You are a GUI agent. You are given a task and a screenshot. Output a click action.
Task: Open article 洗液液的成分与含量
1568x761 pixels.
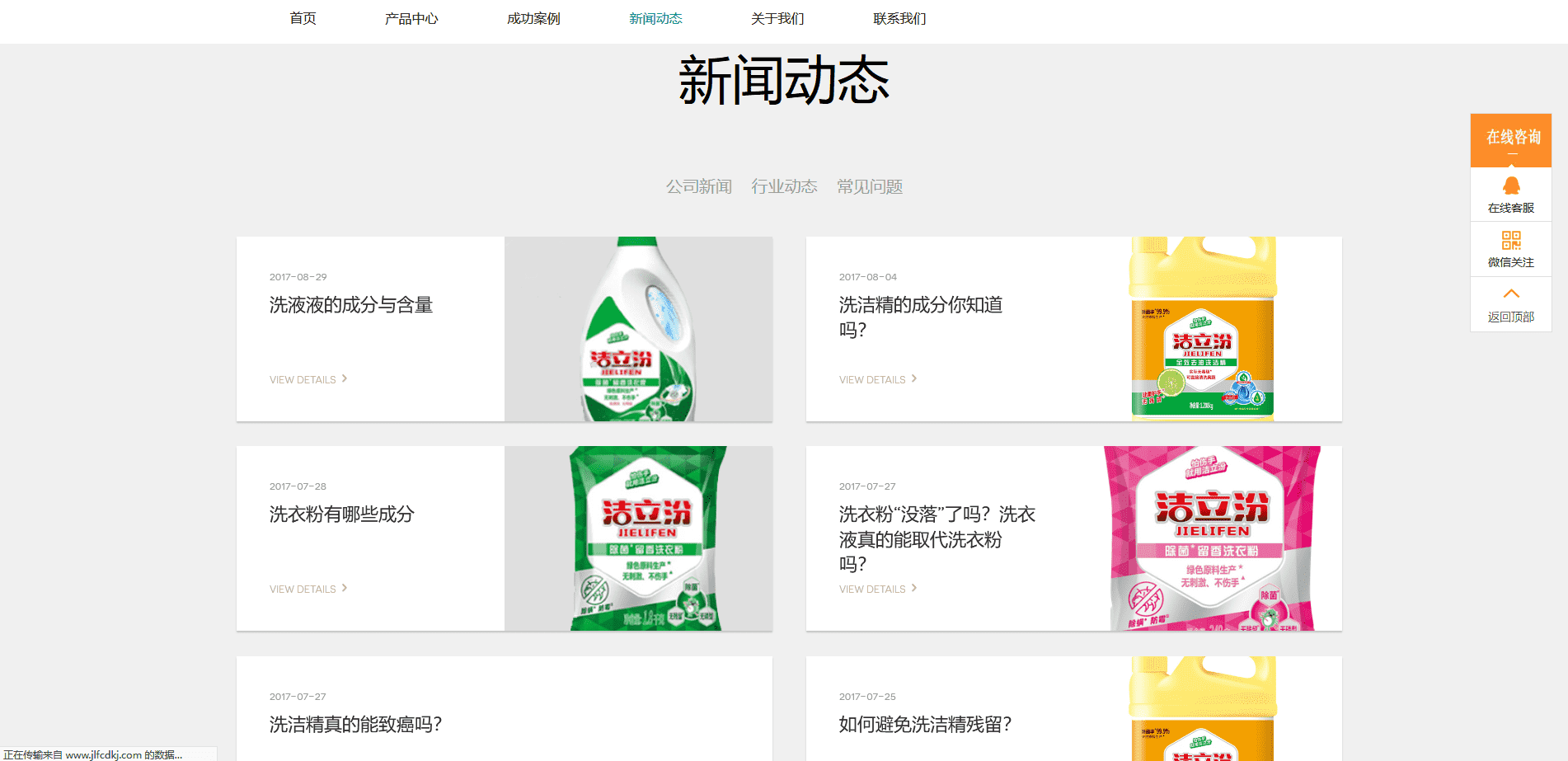[351, 305]
